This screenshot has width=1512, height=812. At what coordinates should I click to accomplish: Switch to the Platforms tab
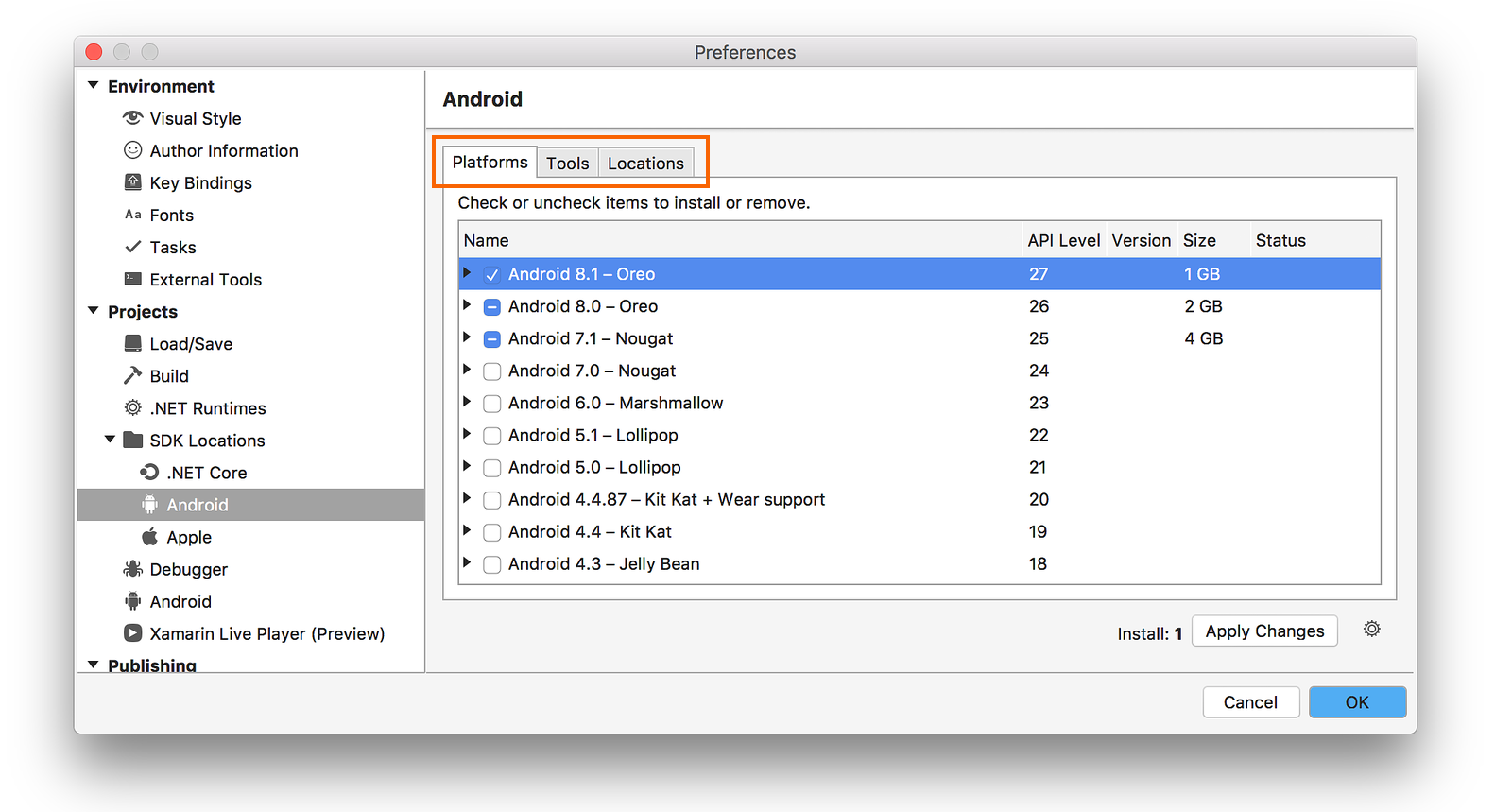point(490,162)
